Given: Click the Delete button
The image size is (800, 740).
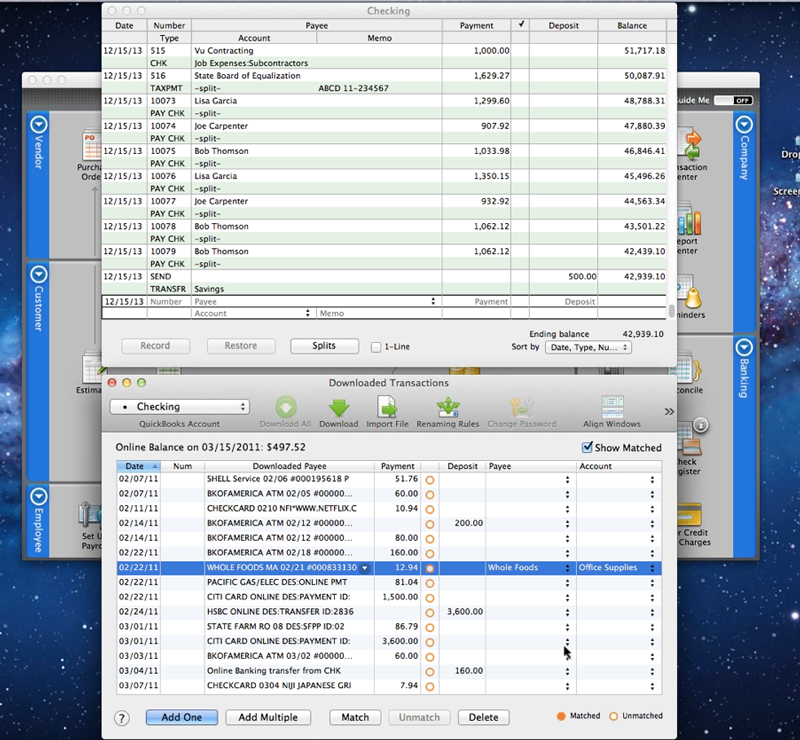Looking at the screenshot, I should tap(483, 717).
